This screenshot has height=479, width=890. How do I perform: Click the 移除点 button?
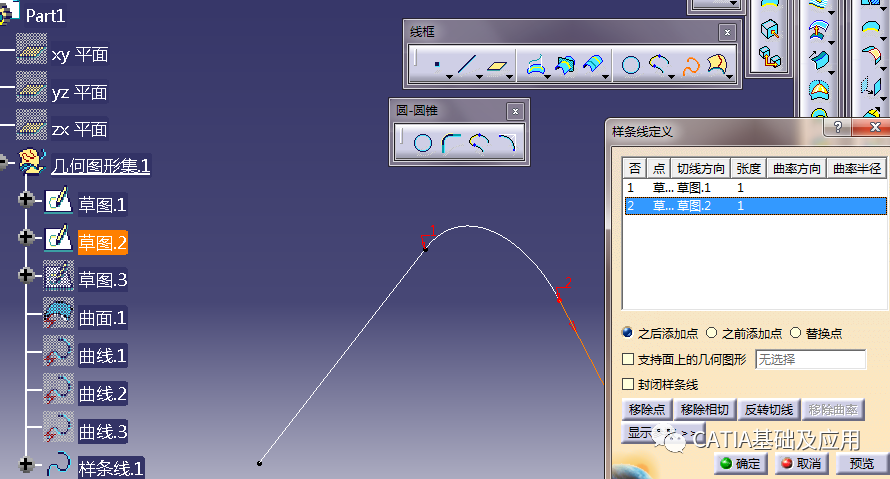coord(646,409)
